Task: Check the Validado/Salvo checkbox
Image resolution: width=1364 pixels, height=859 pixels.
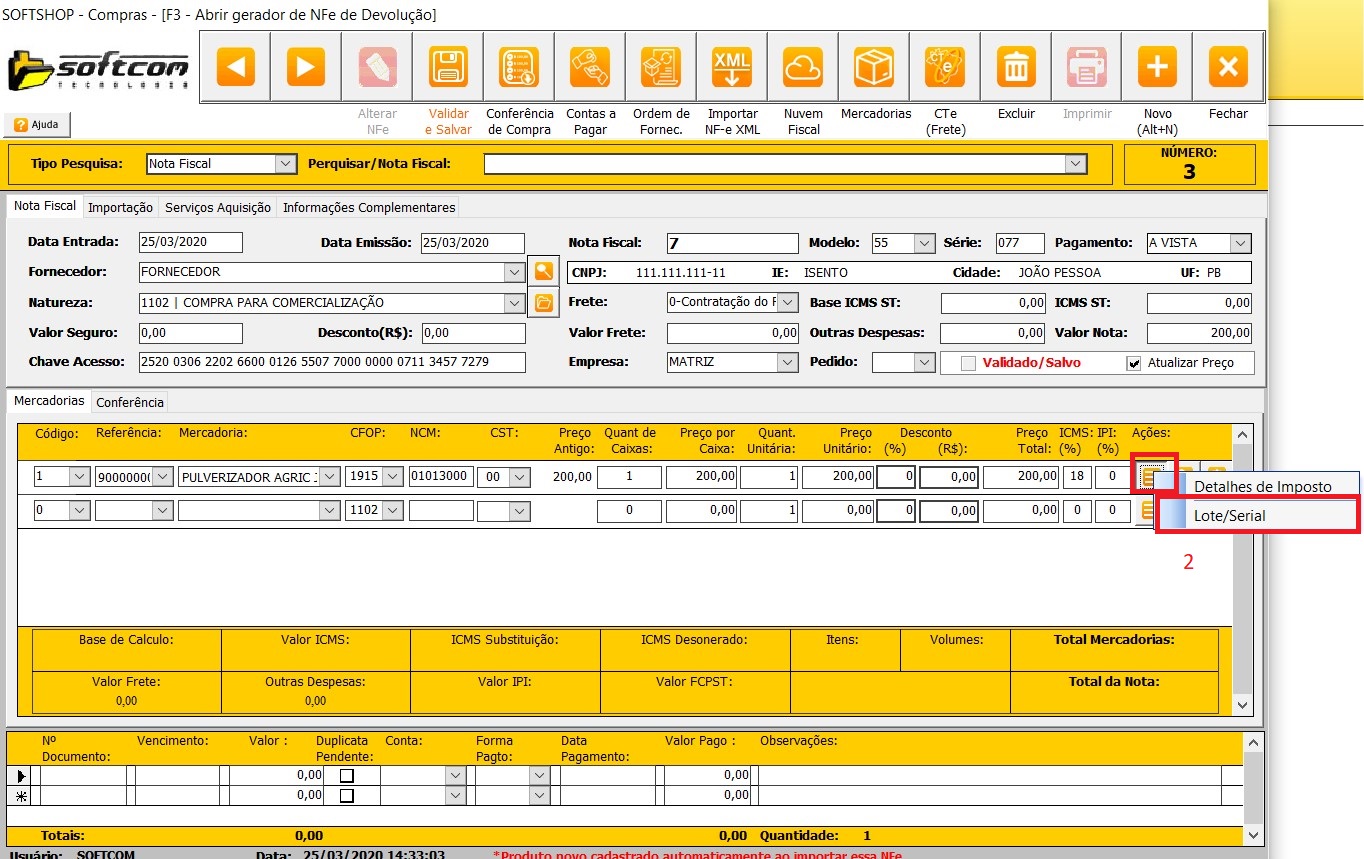Action: (x=967, y=363)
